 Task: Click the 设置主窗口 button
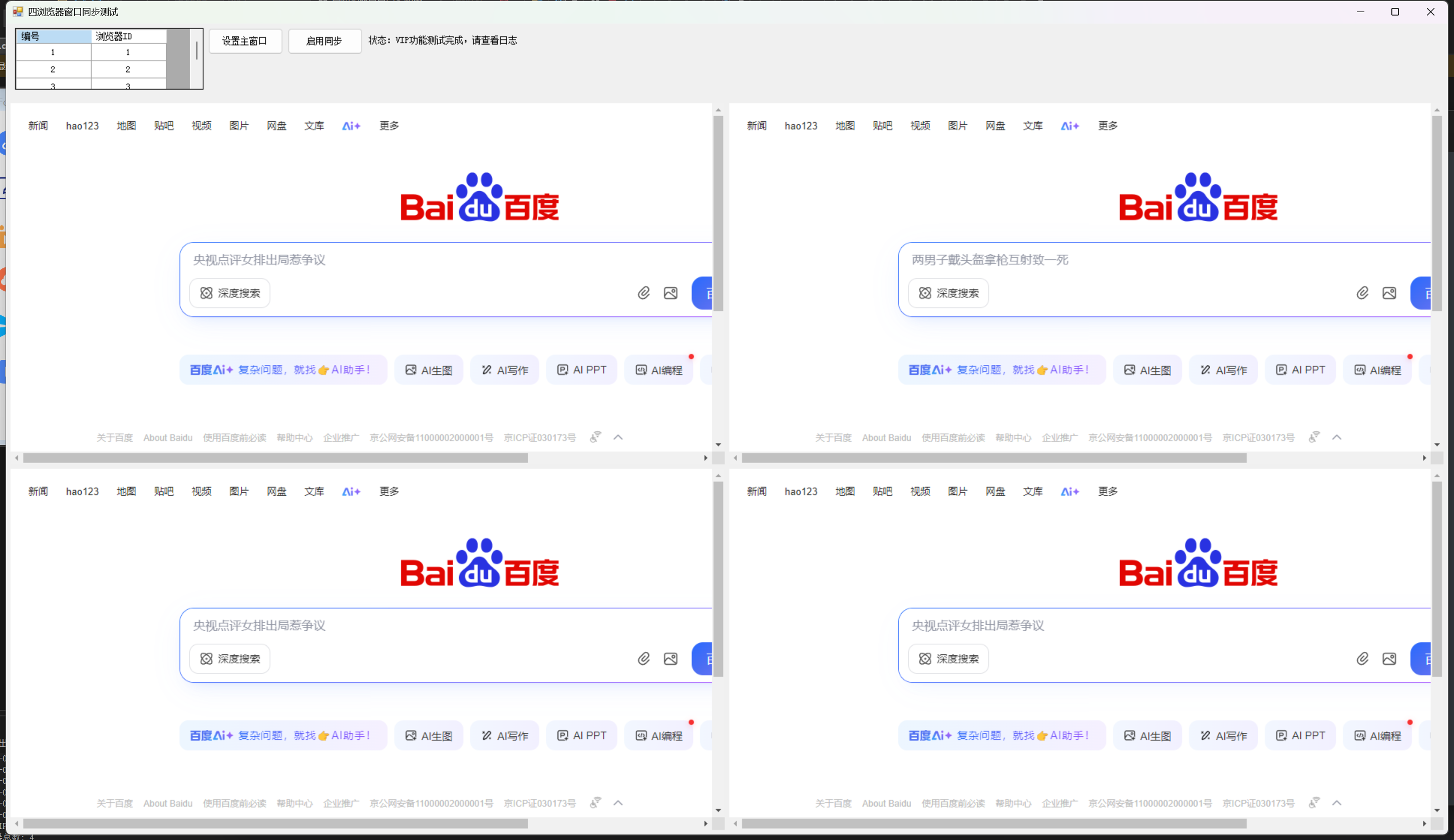click(245, 41)
